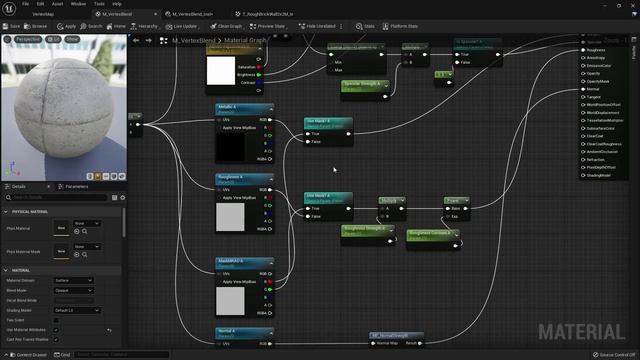
Task: Click Preview State in the toolbar
Action: click(x=267, y=26)
